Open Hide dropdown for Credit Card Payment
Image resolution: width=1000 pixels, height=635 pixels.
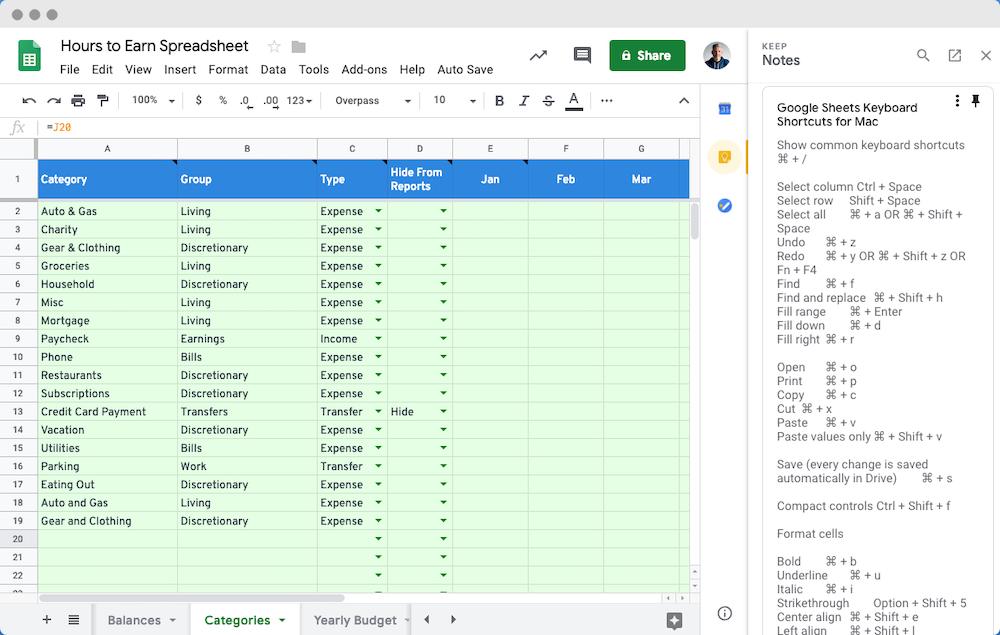click(x=443, y=411)
